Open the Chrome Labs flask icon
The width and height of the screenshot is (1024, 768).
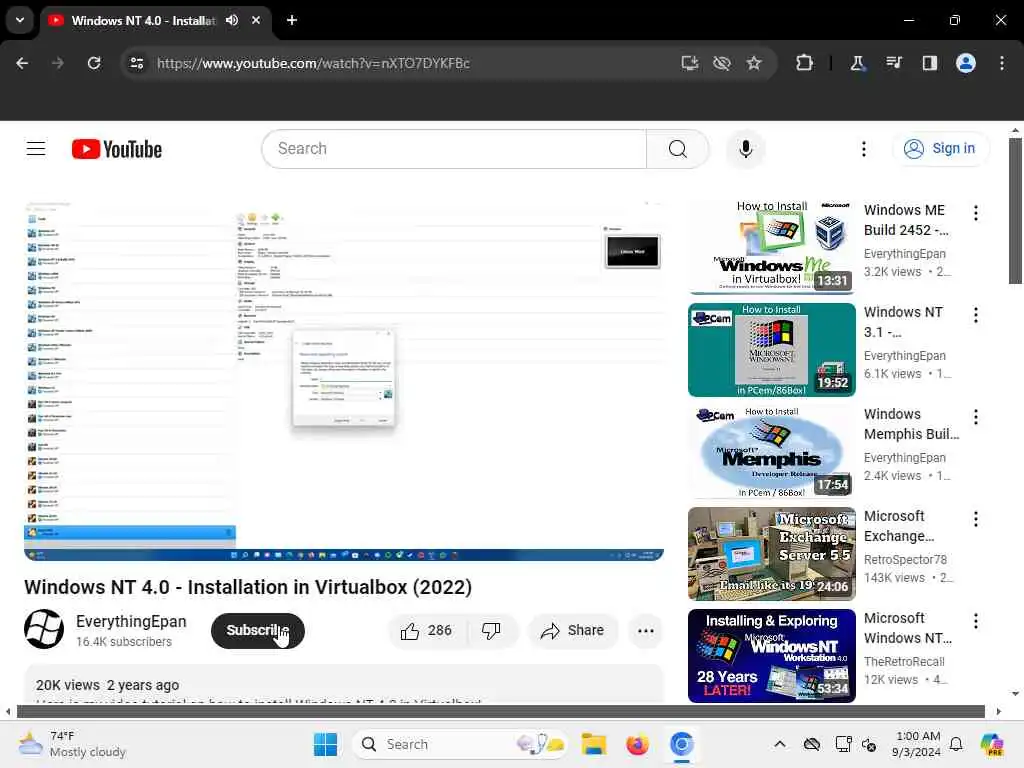pyautogui.click(x=857, y=63)
